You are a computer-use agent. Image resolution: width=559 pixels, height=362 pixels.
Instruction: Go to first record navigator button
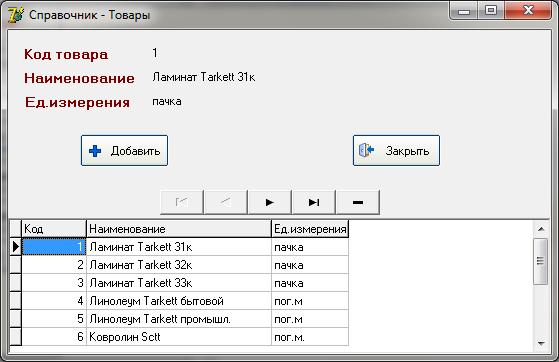182,202
